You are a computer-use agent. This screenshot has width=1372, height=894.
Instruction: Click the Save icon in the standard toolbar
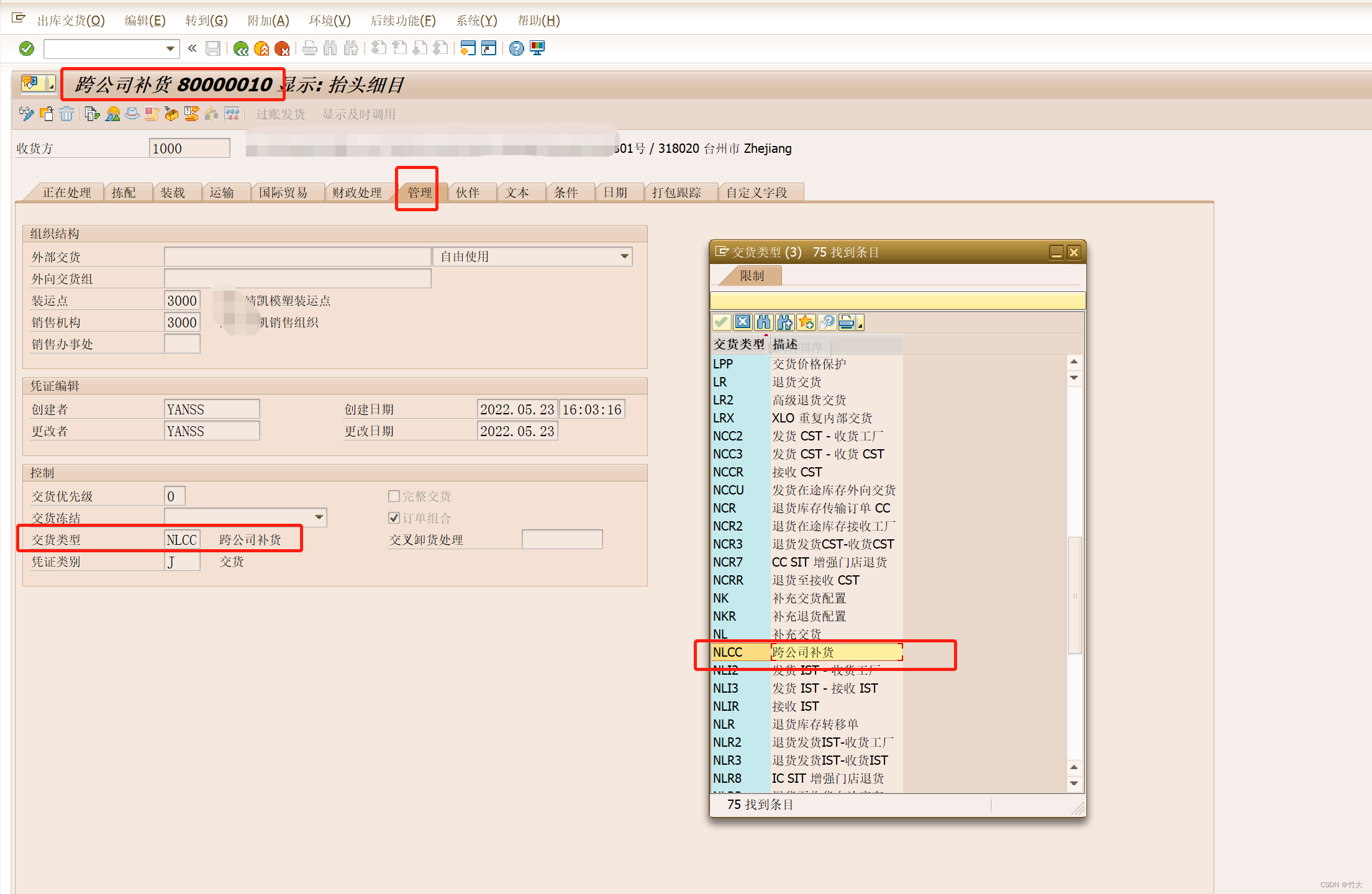pos(213,48)
